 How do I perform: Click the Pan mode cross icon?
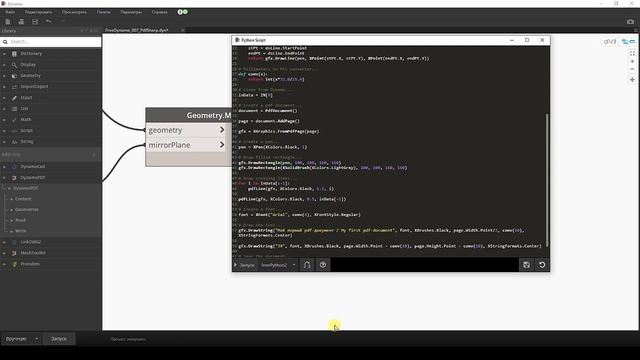click(x=632, y=80)
